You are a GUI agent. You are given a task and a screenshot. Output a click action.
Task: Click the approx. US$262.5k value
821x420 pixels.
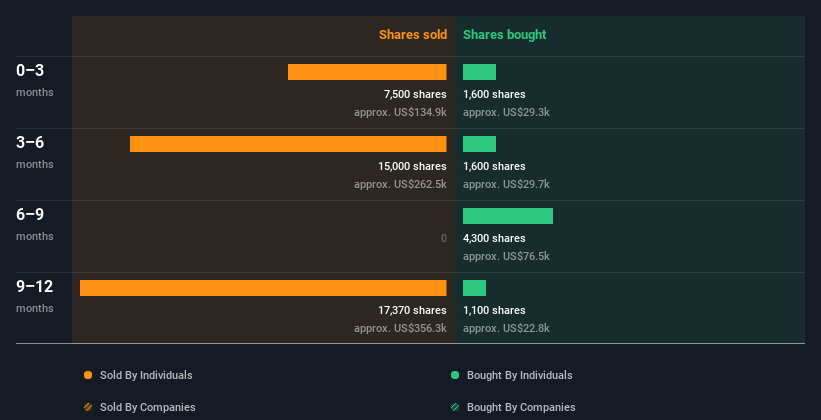pos(400,184)
